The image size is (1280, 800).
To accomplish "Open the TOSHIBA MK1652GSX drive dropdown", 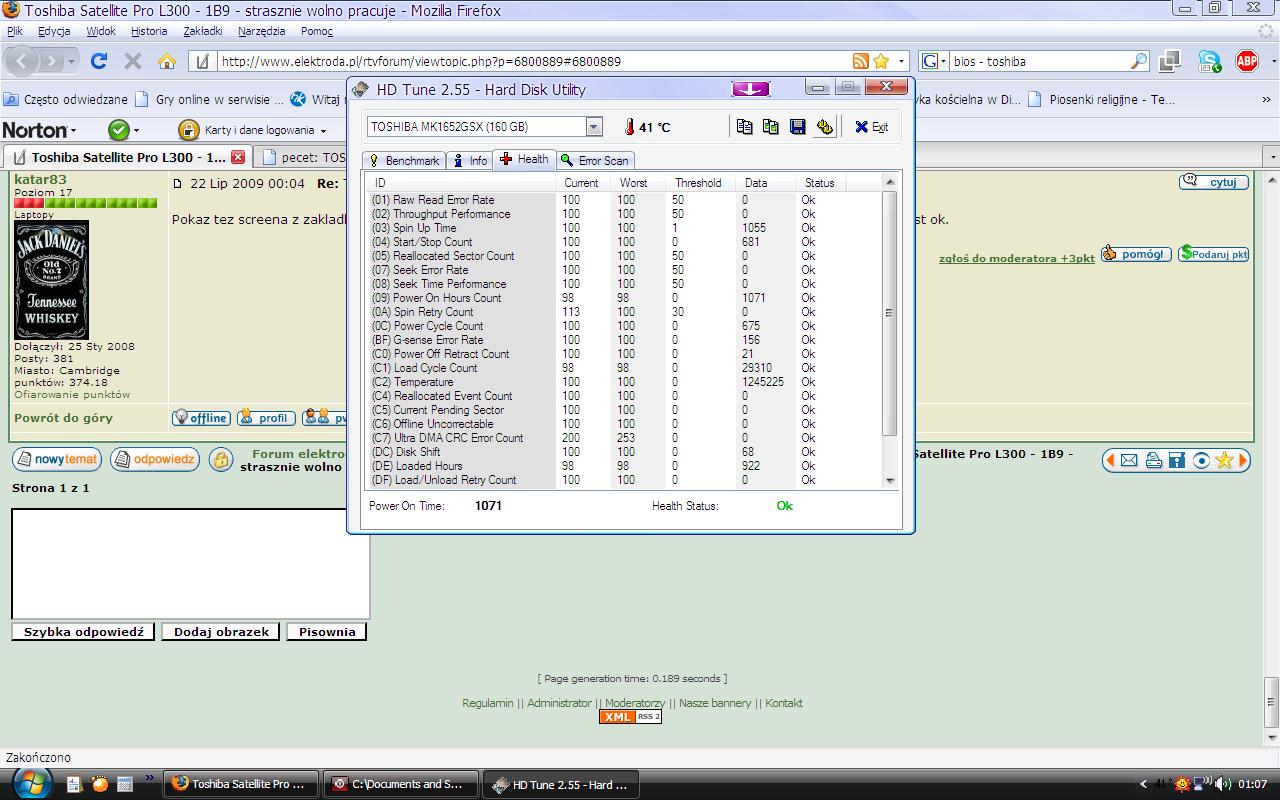I will point(594,127).
